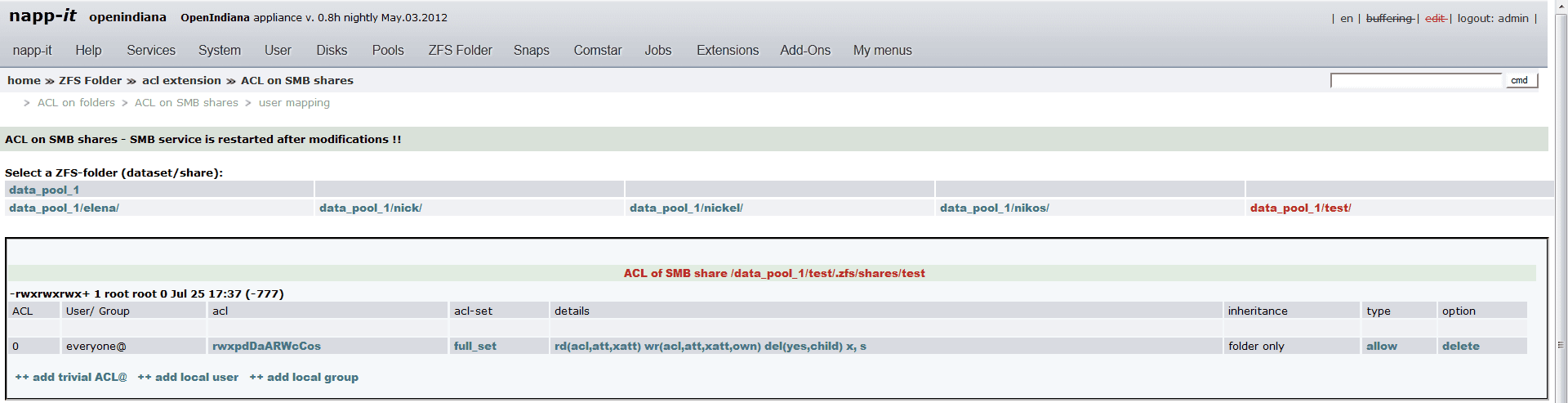The height and width of the screenshot is (403, 1568).
Task: Click add trivial ACL@ link
Action: pyautogui.click(x=71, y=378)
